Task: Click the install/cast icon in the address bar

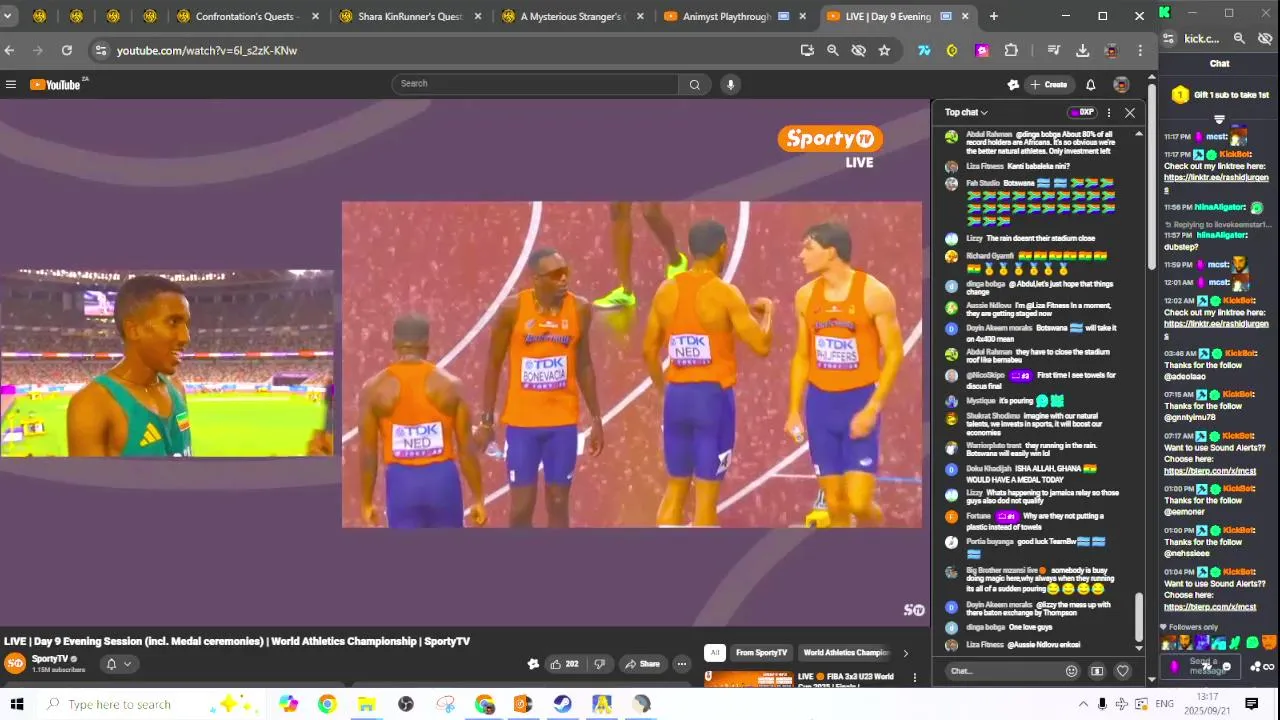Action: [x=807, y=50]
